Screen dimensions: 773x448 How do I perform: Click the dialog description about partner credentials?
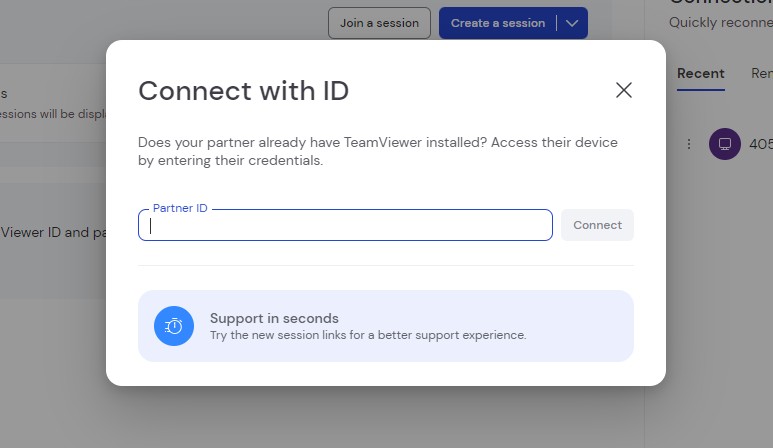click(x=377, y=151)
